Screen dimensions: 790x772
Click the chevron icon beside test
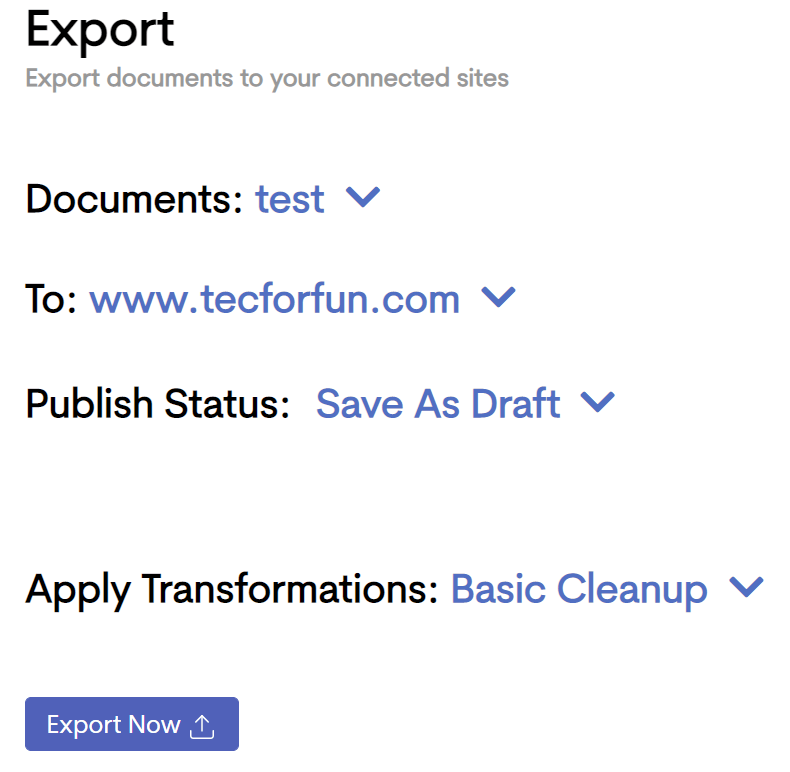pyautogui.click(x=363, y=197)
